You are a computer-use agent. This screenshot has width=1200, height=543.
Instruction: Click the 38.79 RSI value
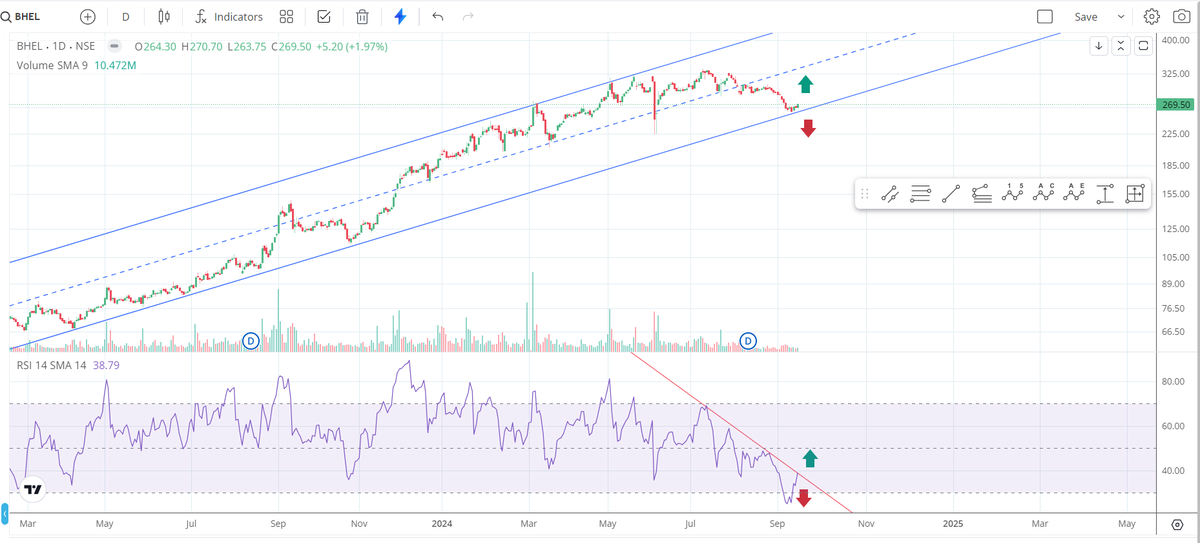106,366
